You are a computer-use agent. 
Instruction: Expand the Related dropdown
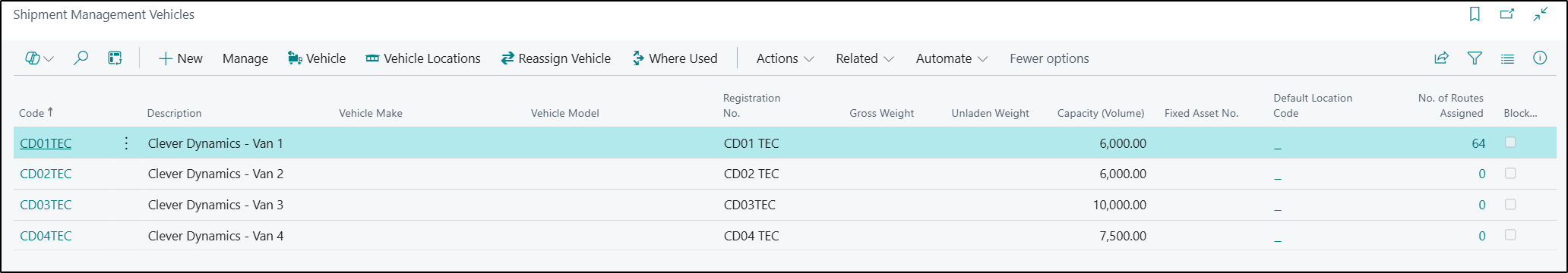coord(865,58)
